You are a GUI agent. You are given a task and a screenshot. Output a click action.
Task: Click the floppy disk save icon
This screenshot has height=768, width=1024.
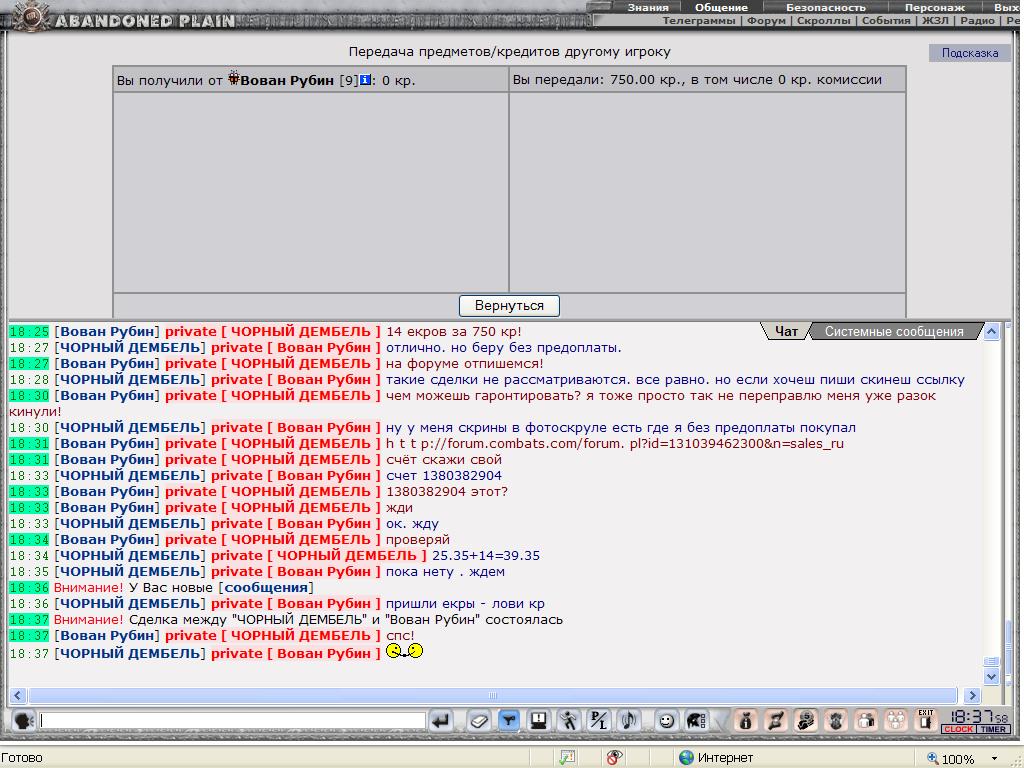click(538, 721)
